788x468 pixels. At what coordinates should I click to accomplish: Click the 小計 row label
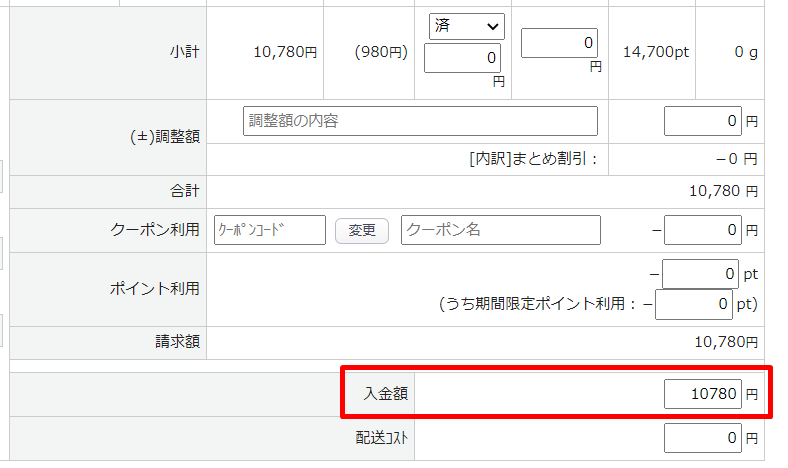tap(185, 51)
